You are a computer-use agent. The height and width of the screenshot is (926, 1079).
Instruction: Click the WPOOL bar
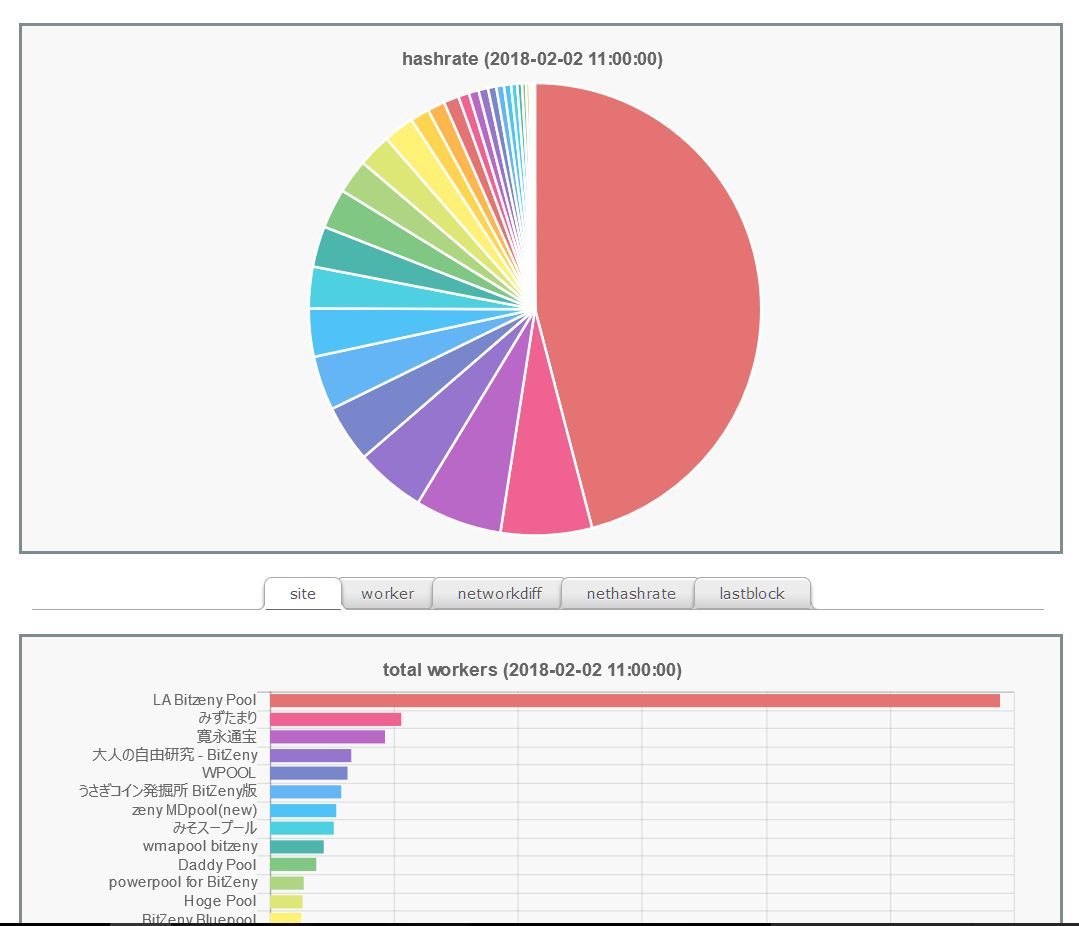click(308, 773)
